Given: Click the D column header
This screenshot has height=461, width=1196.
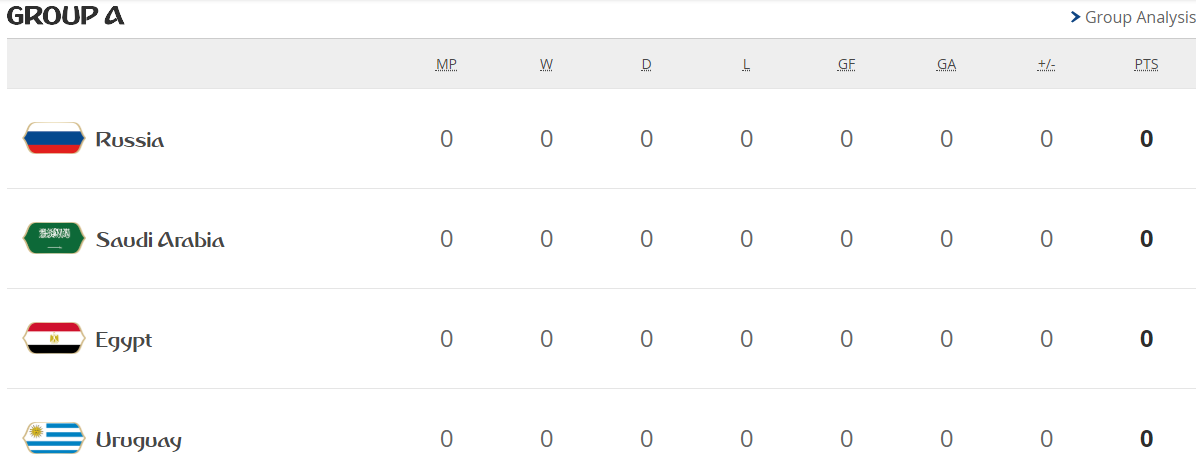Looking at the screenshot, I should [647, 65].
